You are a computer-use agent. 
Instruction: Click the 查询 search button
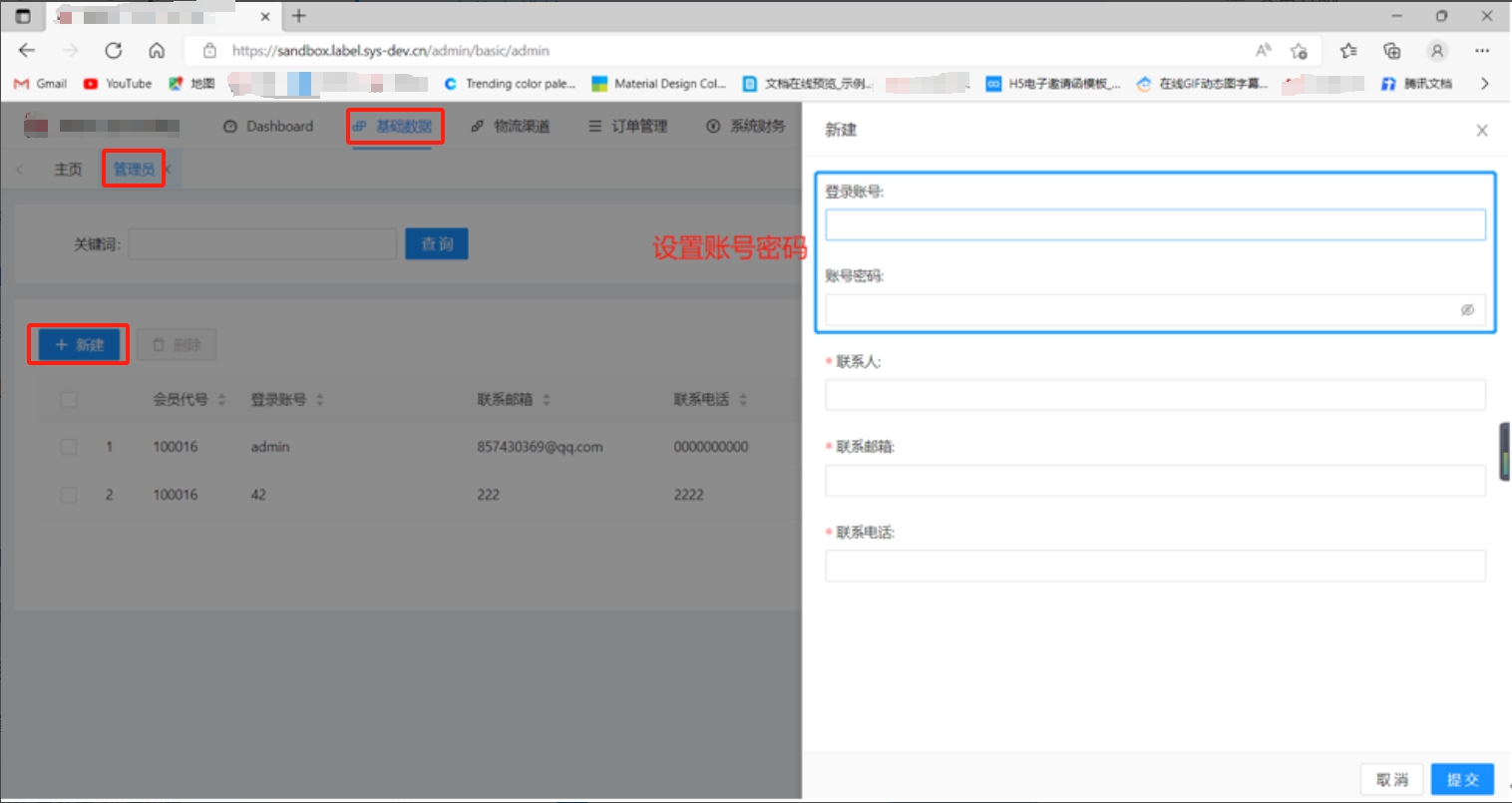437,244
